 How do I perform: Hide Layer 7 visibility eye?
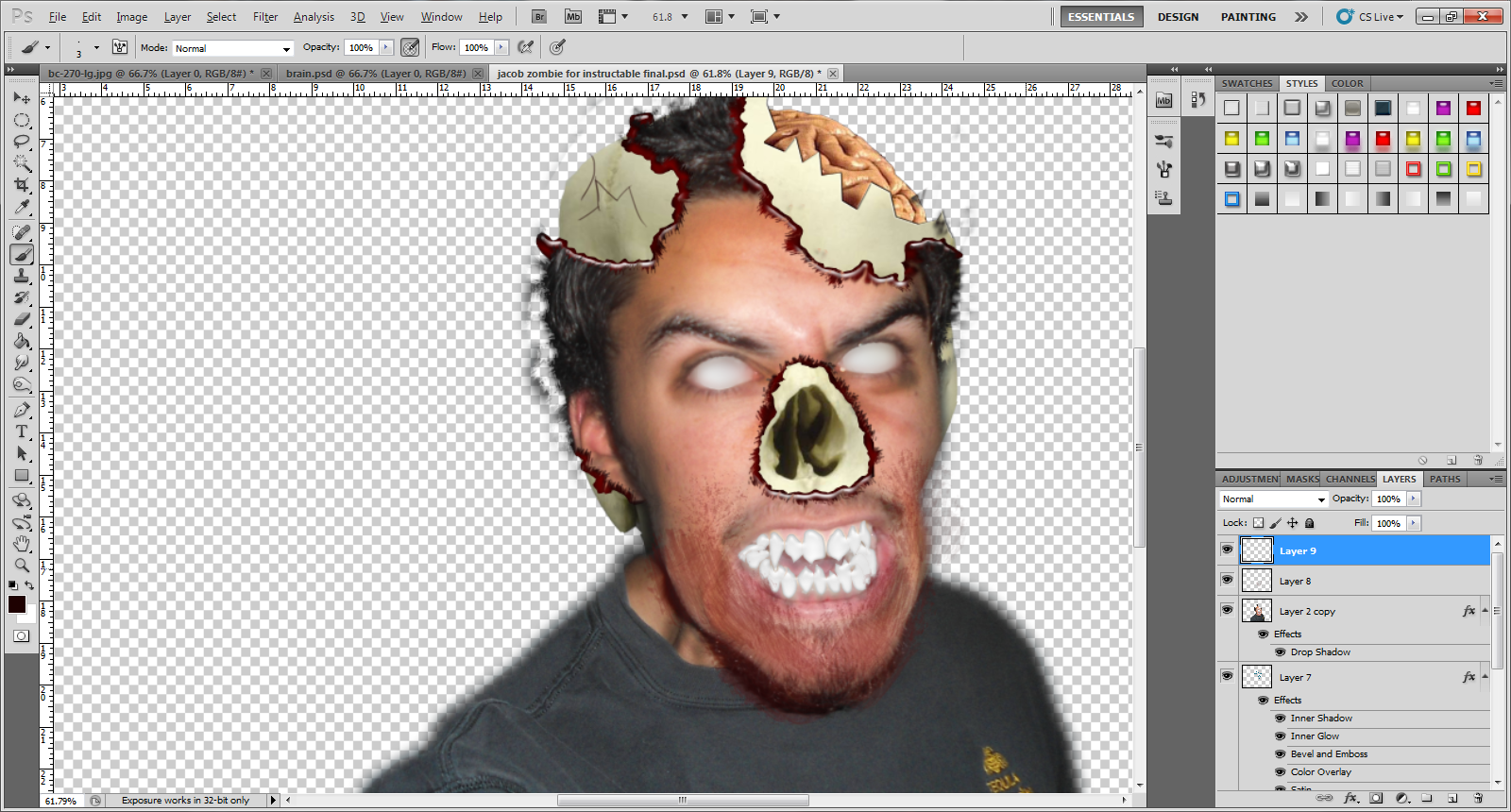(1227, 676)
